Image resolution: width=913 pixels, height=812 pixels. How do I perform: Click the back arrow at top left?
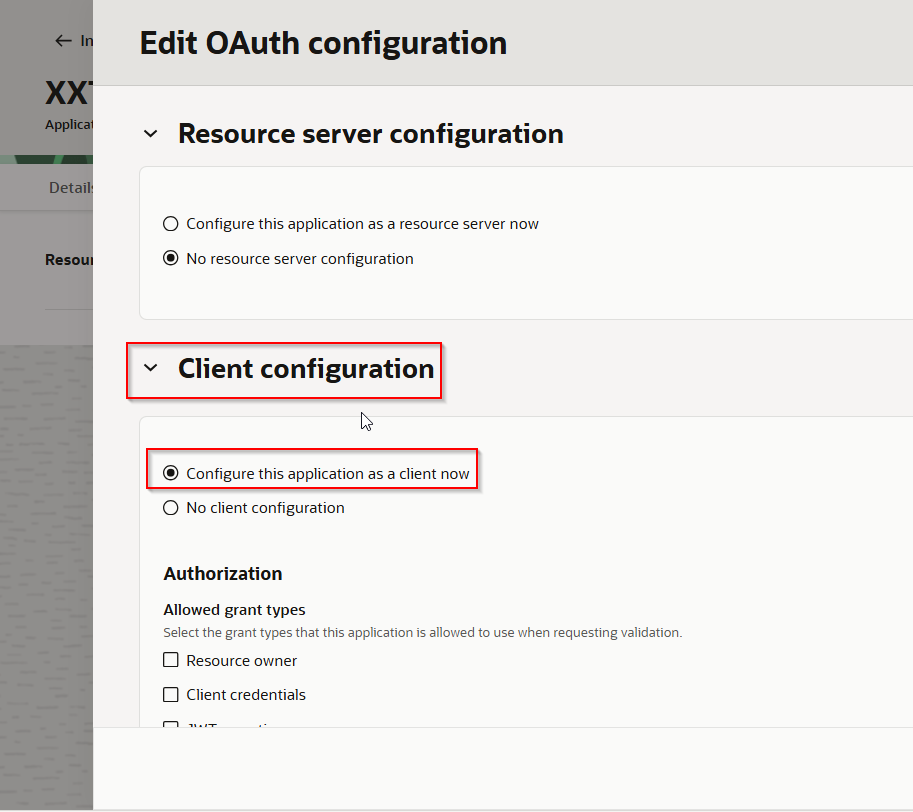(x=63, y=41)
